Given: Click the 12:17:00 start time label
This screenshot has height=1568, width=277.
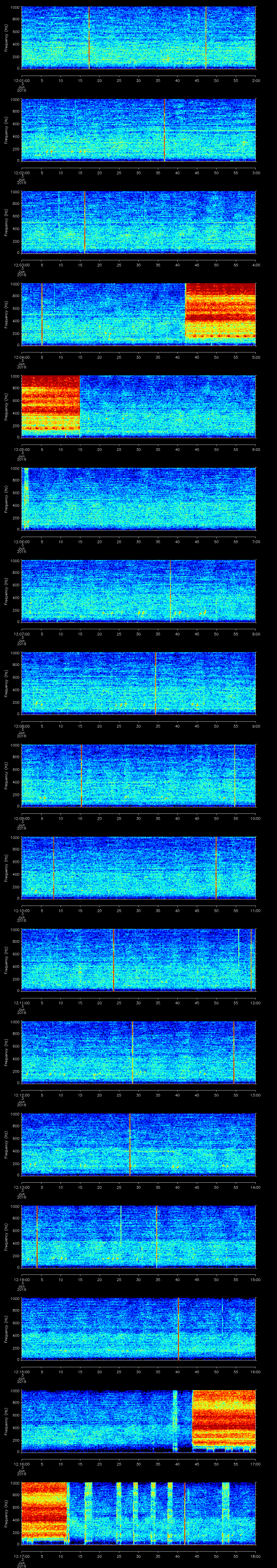Looking at the screenshot, I should (x=21, y=1556).
